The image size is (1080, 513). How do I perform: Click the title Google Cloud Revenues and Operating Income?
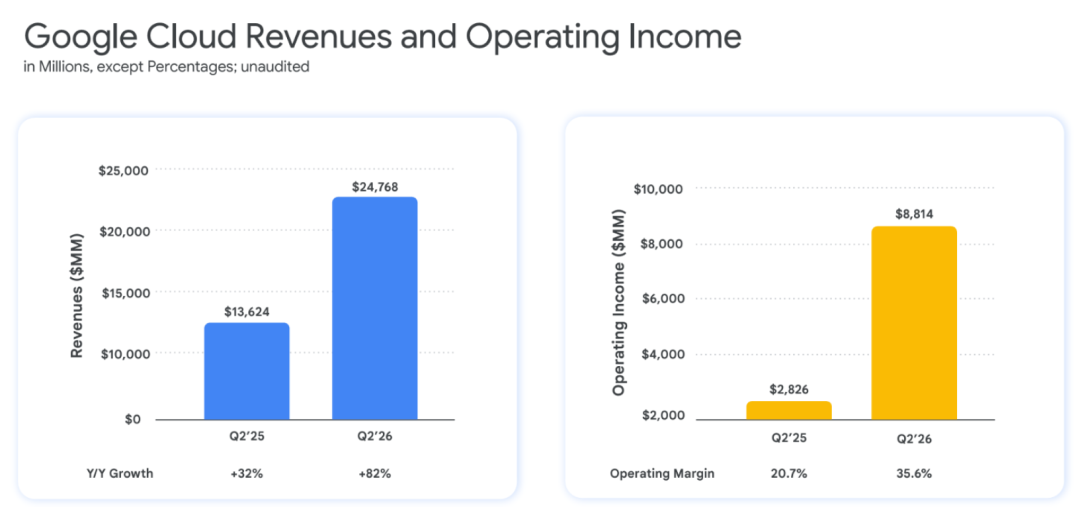coord(383,39)
